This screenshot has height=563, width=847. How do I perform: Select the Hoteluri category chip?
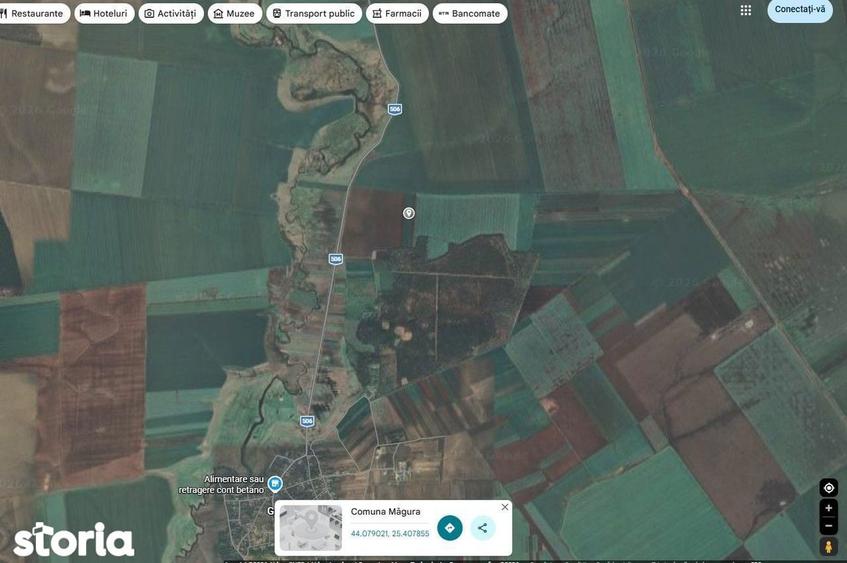point(104,14)
